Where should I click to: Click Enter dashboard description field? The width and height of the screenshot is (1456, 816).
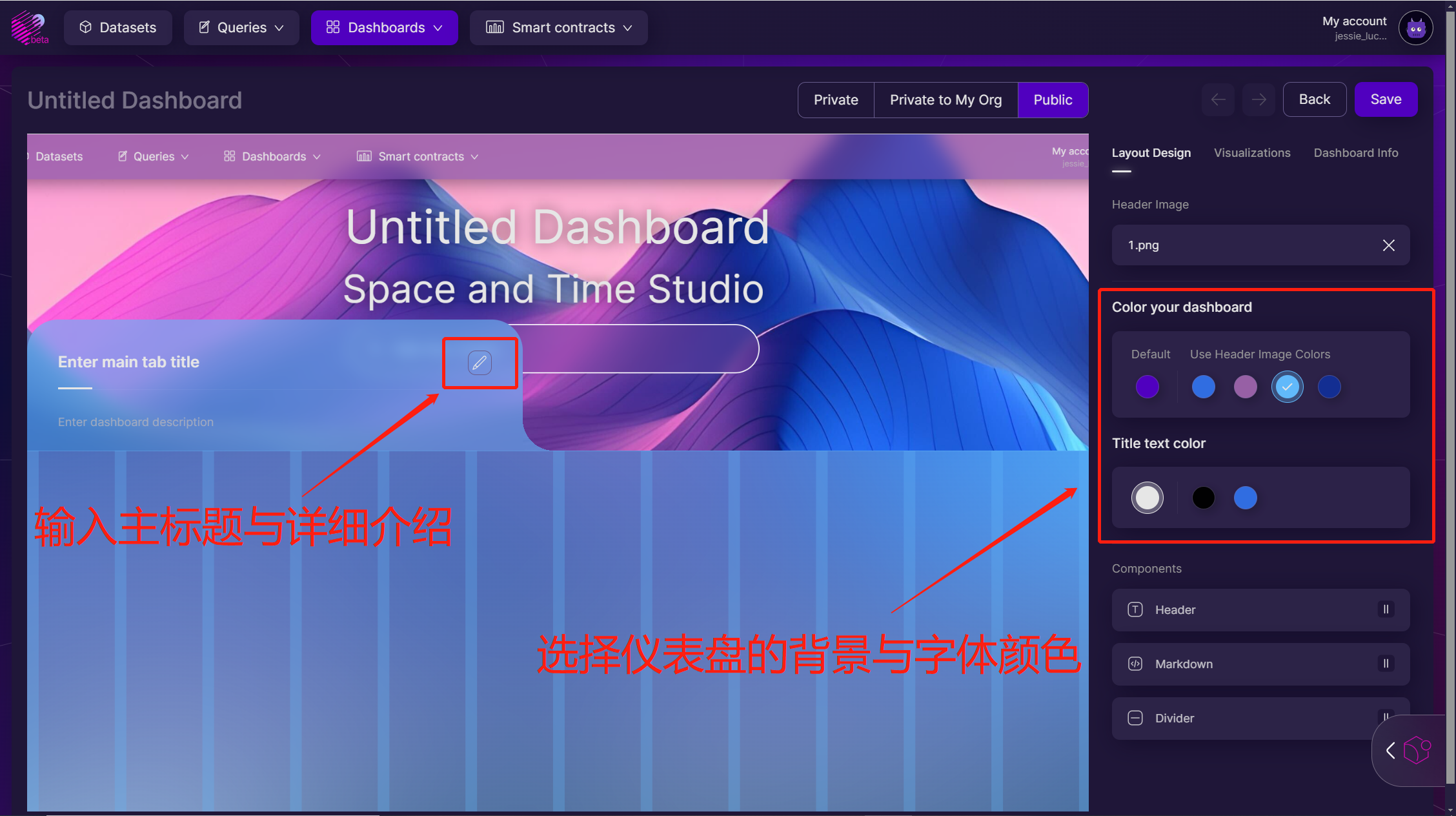pos(136,422)
